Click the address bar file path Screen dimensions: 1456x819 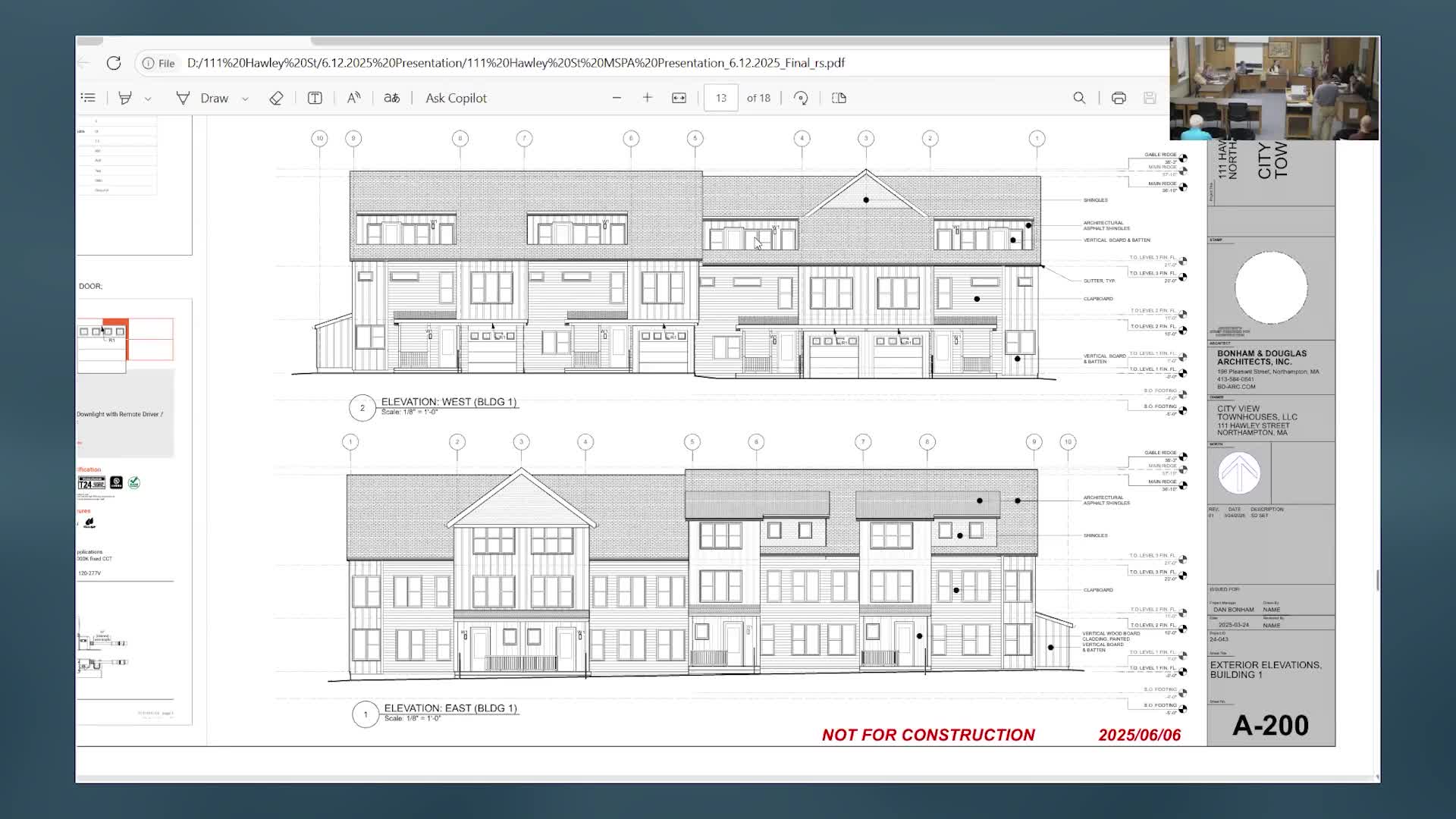pos(516,63)
